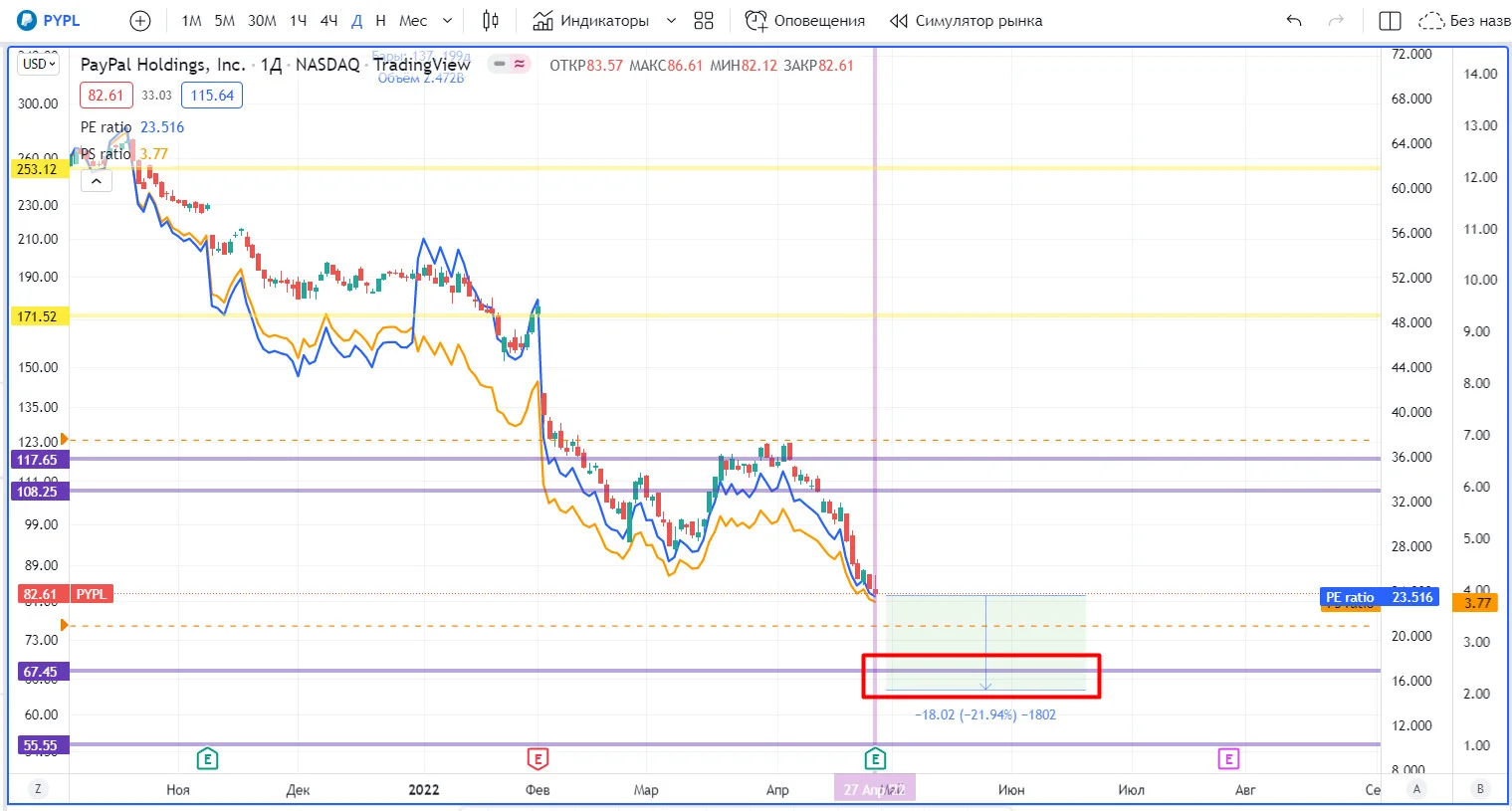Change currency with USD dropdown
This screenshot has height=811, width=1512.
[x=39, y=64]
